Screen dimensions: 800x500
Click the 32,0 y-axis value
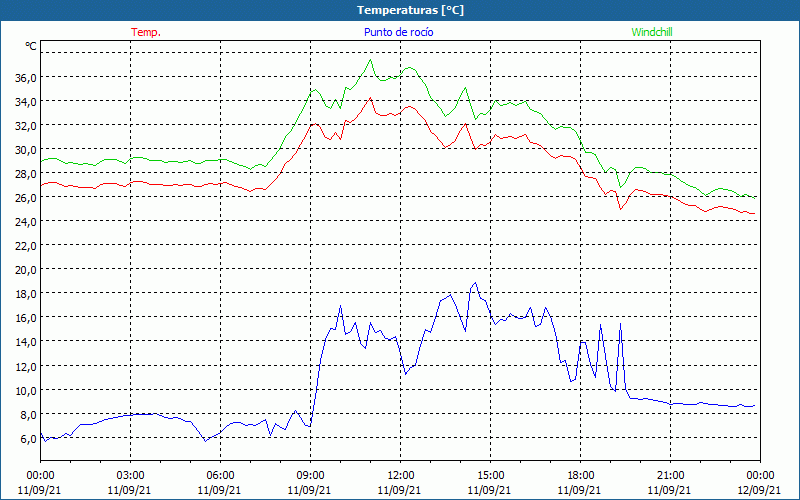pyautogui.click(x=26, y=126)
